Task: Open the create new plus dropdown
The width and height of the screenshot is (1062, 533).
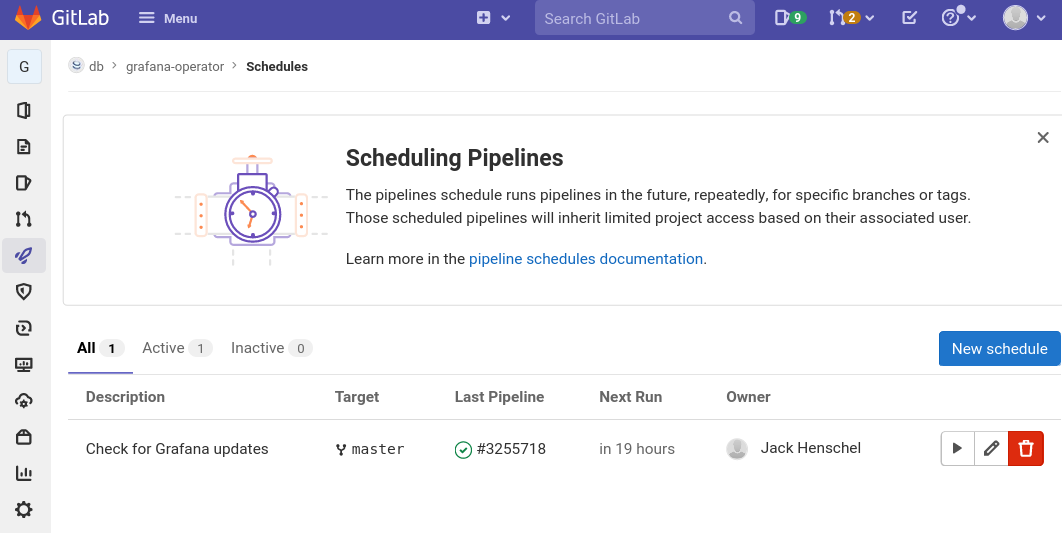Action: click(493, 18)
